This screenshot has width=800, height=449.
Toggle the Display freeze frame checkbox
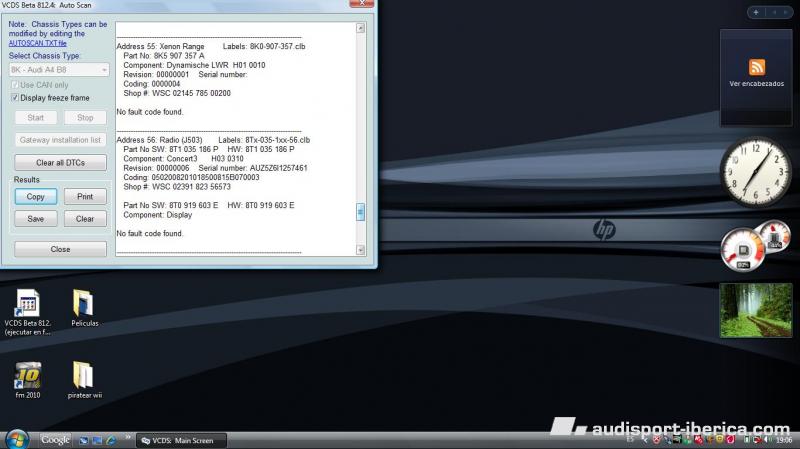[15, 97]
